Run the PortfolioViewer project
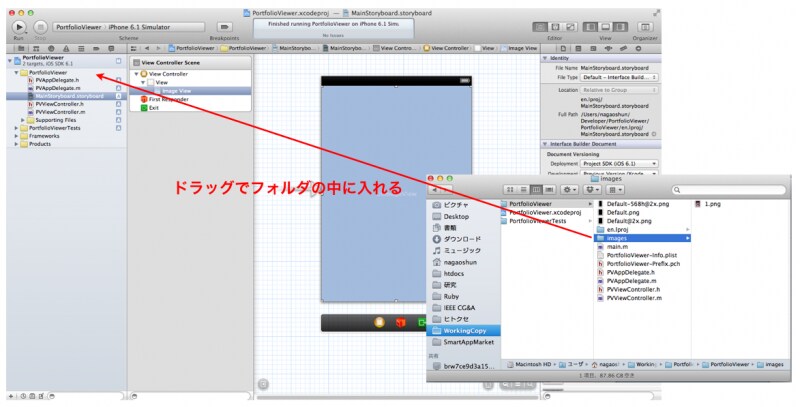Viewport: 800px width, 407px height. 19,27
